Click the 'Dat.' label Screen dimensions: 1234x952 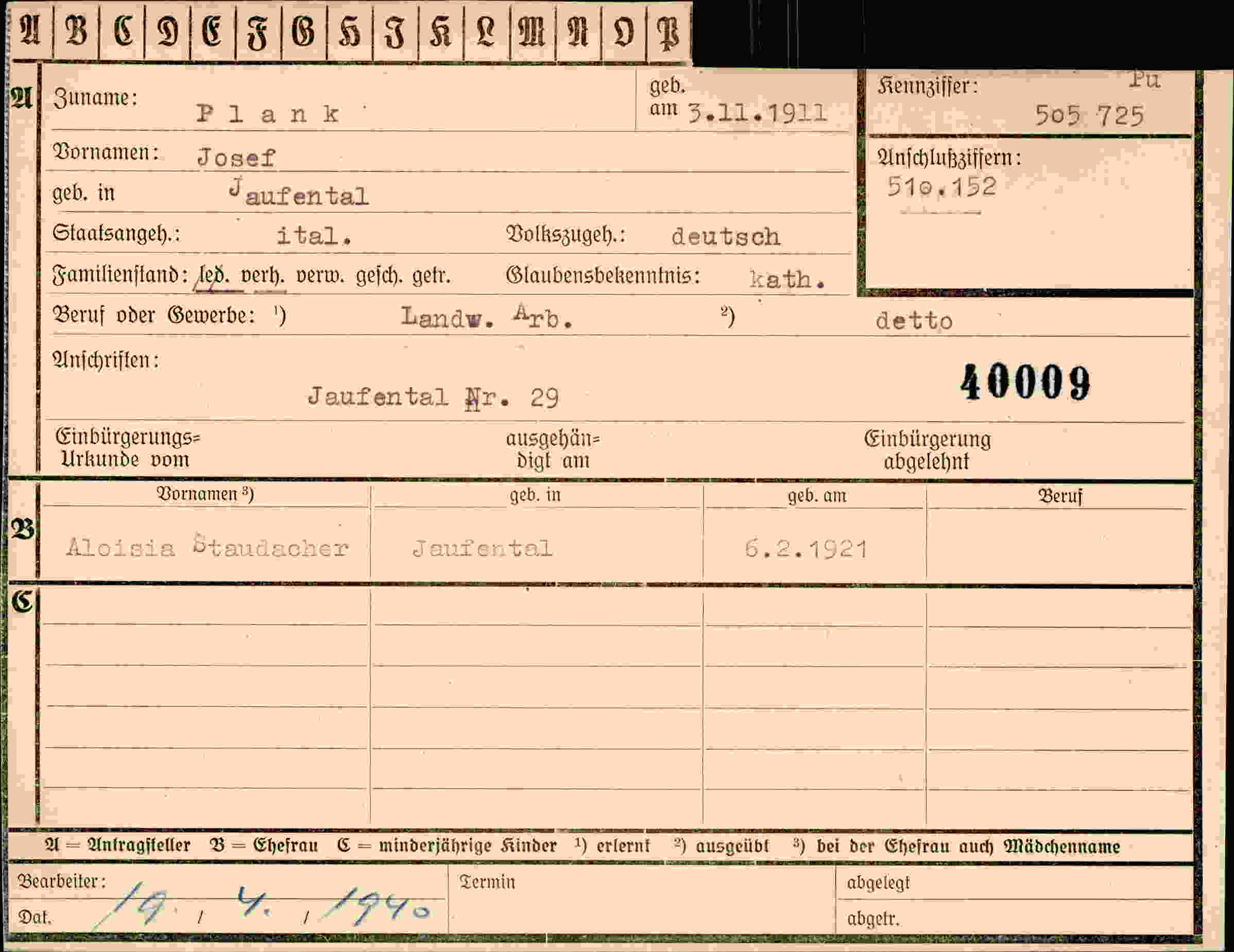pyautogui.click(x=35, y=917)
